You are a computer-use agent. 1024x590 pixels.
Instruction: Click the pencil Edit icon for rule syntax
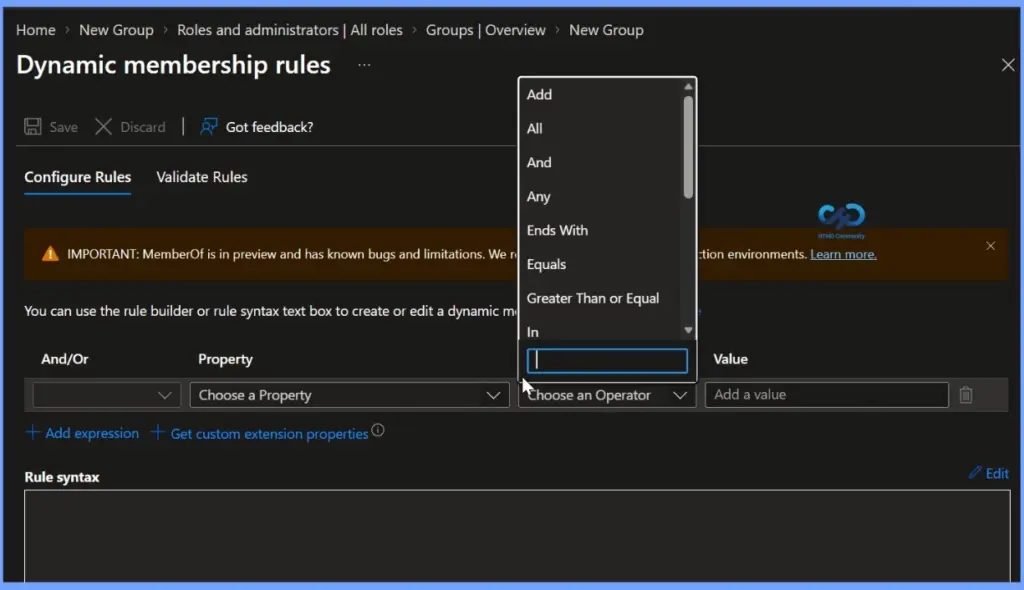point(975,472)
